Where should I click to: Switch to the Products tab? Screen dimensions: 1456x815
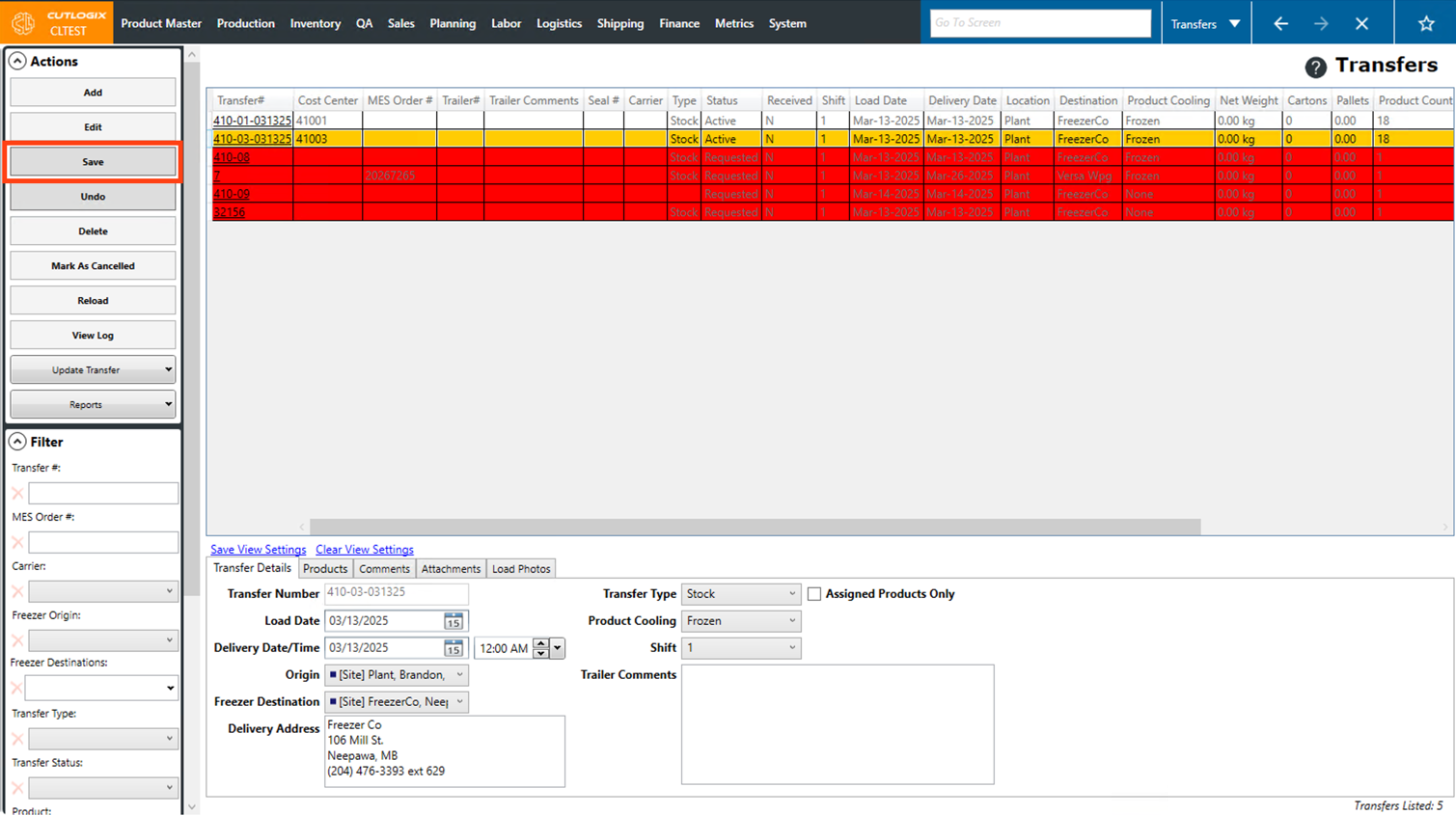[325, 569]
